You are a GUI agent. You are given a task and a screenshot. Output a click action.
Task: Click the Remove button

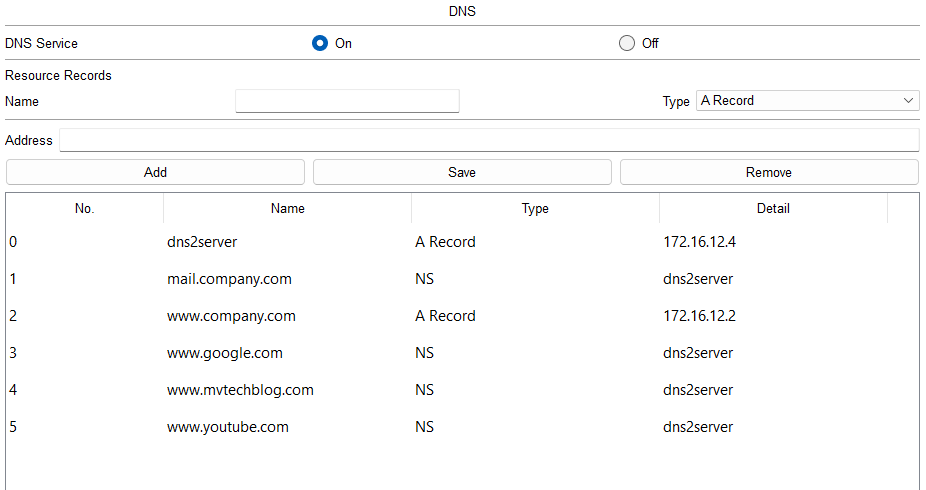(x=769, y=172)
